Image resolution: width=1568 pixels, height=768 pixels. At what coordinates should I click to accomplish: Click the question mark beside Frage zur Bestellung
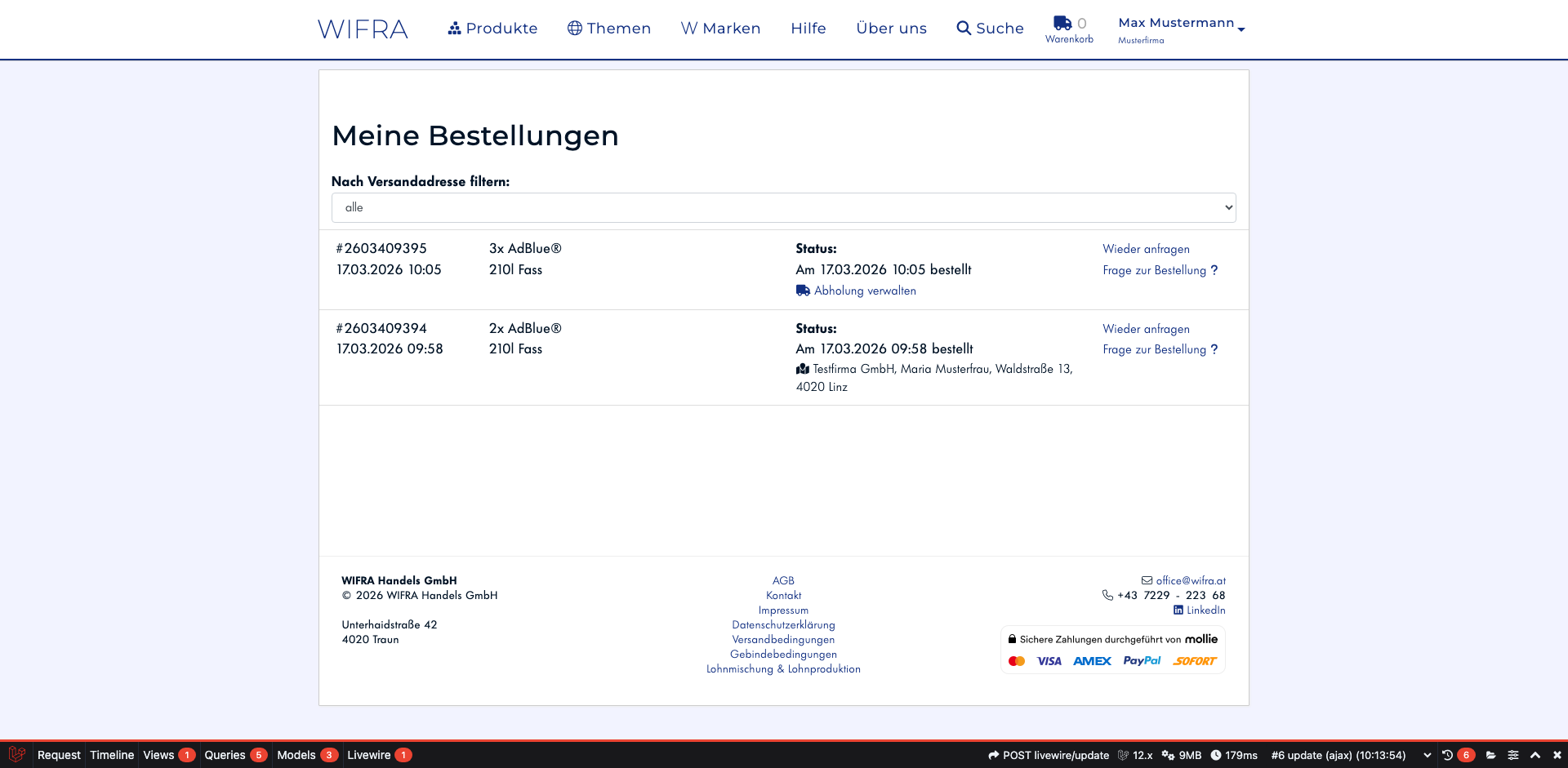[1214, 270]
